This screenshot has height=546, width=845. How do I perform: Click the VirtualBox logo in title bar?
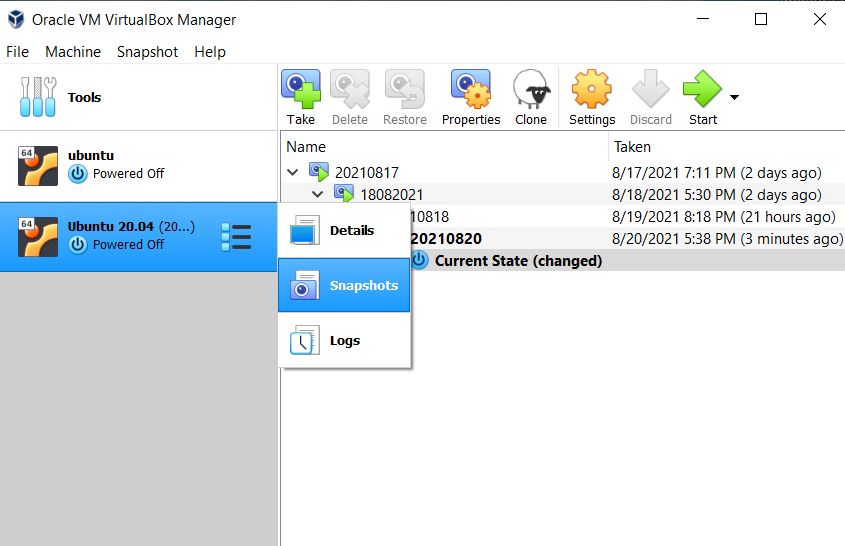(x=16, y=19)
